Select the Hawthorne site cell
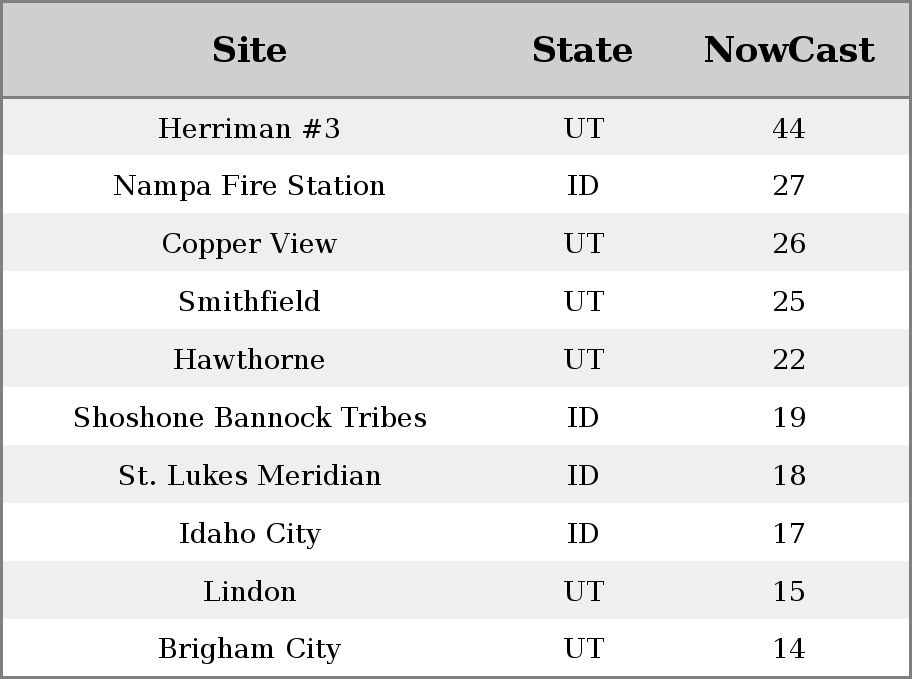912x679 pixels. 249,359
